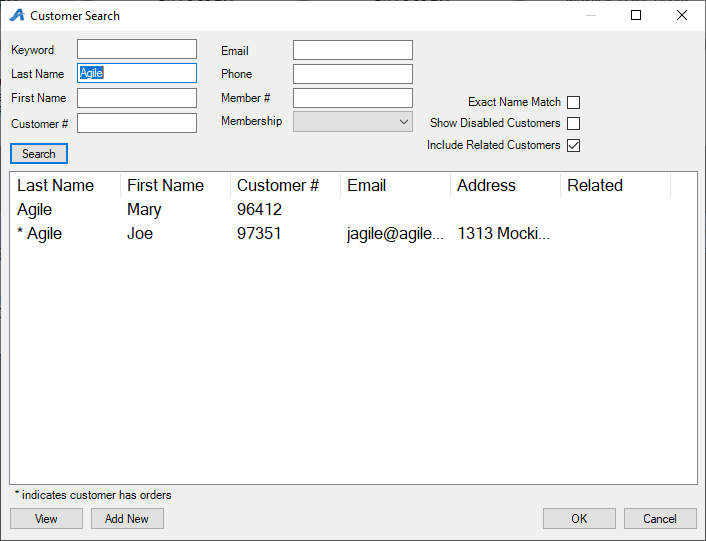Select the Joe Agile customer row
Image resolution: width=706 pixels, height=541 pixels.
pos(145,233)
